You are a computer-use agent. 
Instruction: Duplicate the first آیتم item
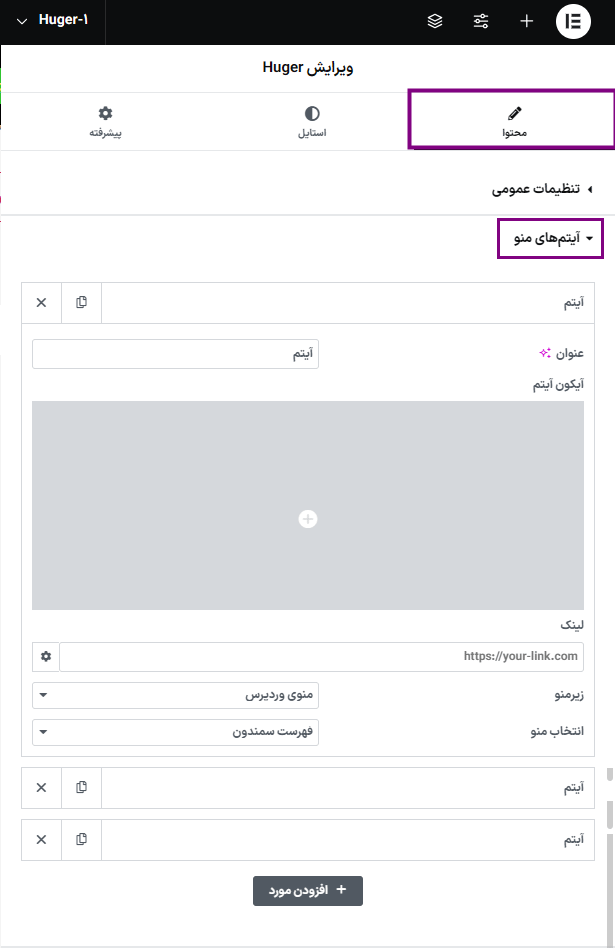pos(82,302)
